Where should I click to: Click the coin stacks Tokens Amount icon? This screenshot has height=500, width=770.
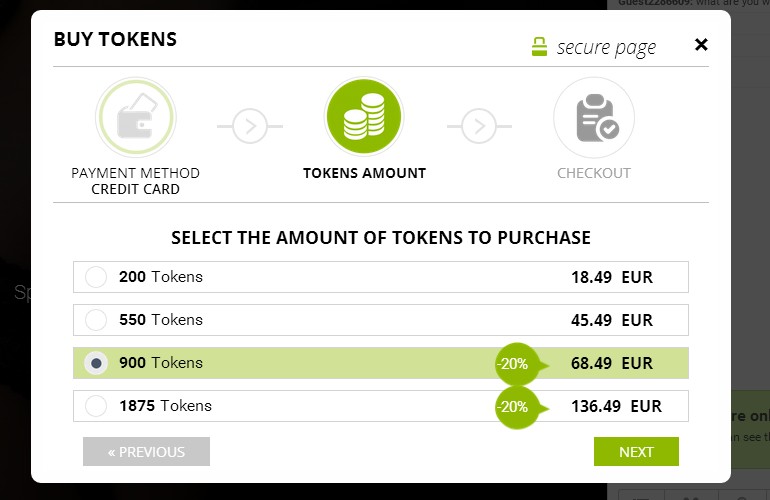coord(364,116)
